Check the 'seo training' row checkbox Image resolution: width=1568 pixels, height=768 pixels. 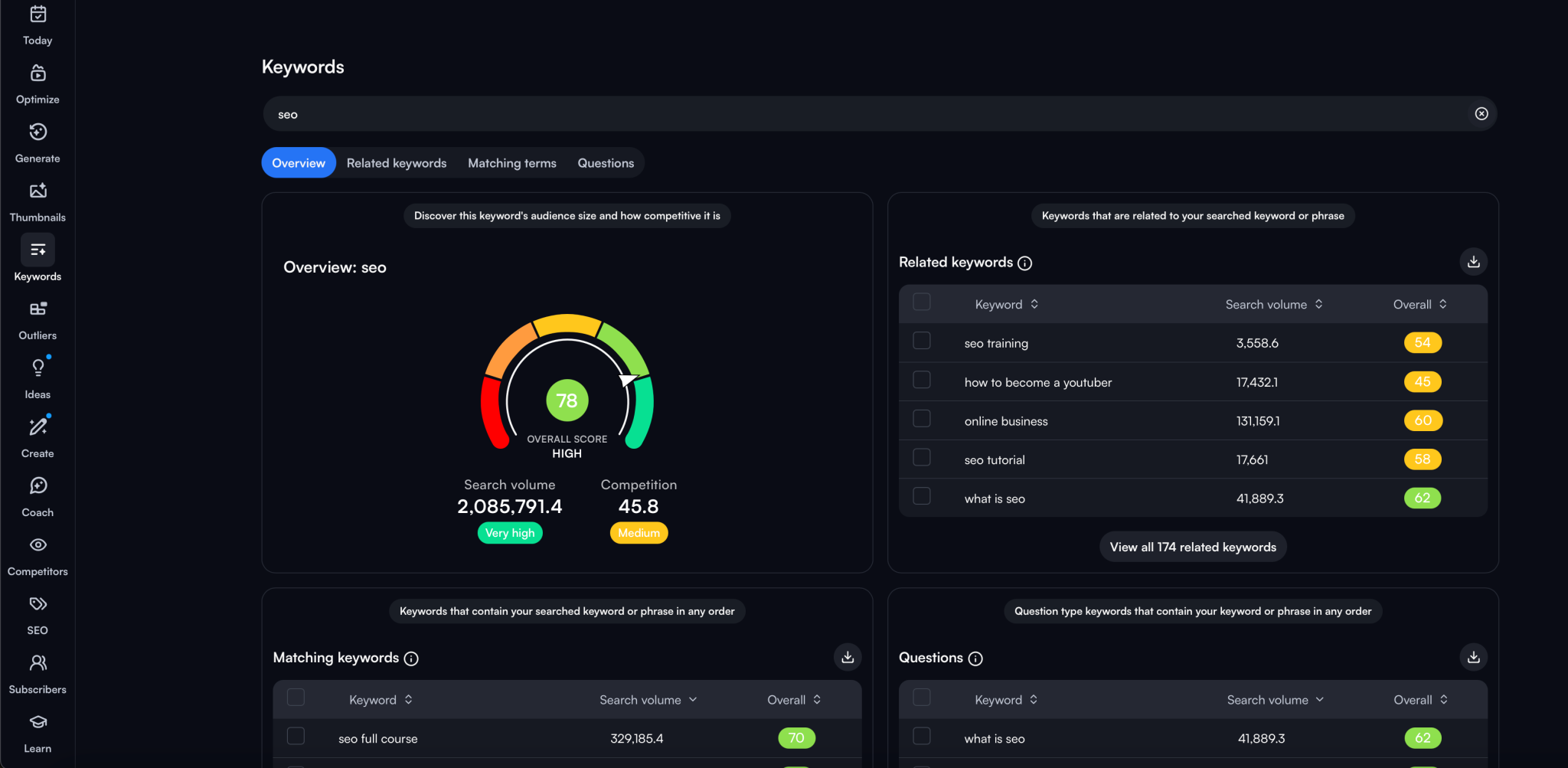click(922, 341)
